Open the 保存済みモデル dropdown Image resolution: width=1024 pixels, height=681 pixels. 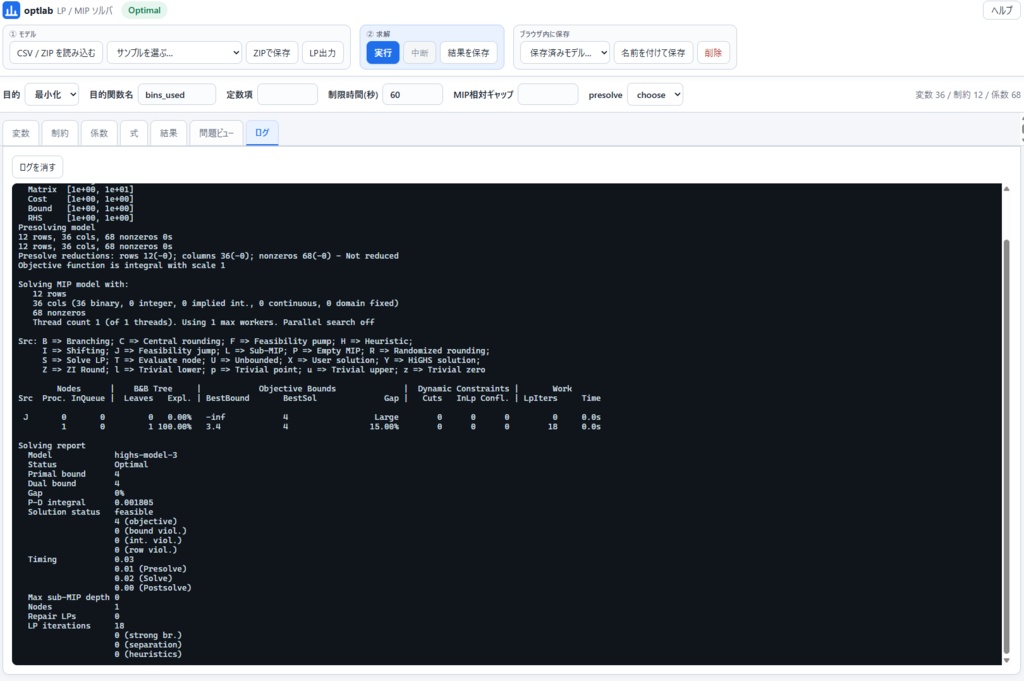[565, 53]
